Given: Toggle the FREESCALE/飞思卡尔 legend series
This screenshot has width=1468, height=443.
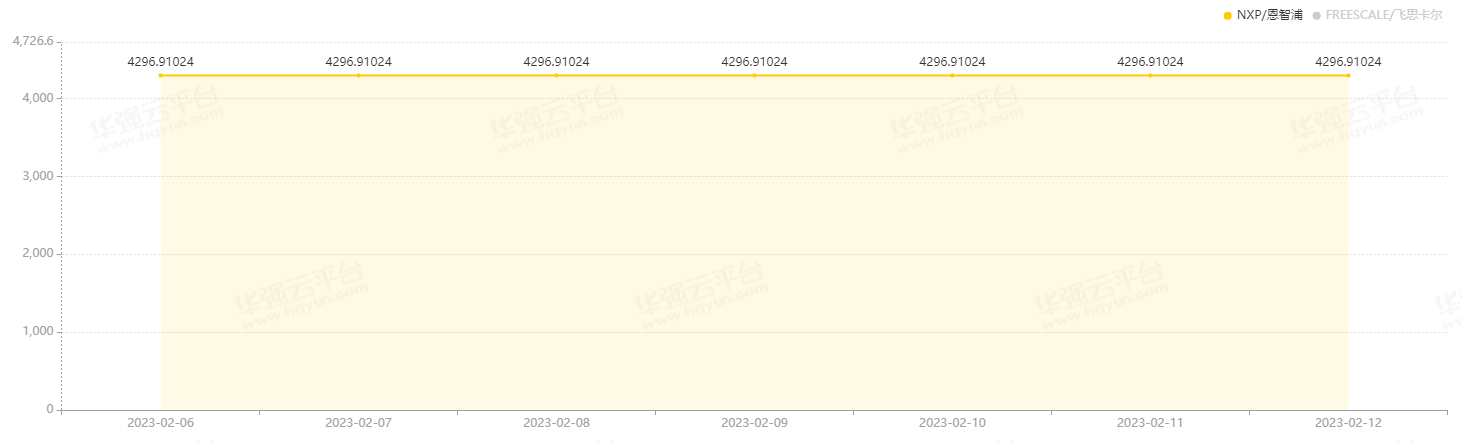Looking at the screenshot, I should tap(1377, 15).
